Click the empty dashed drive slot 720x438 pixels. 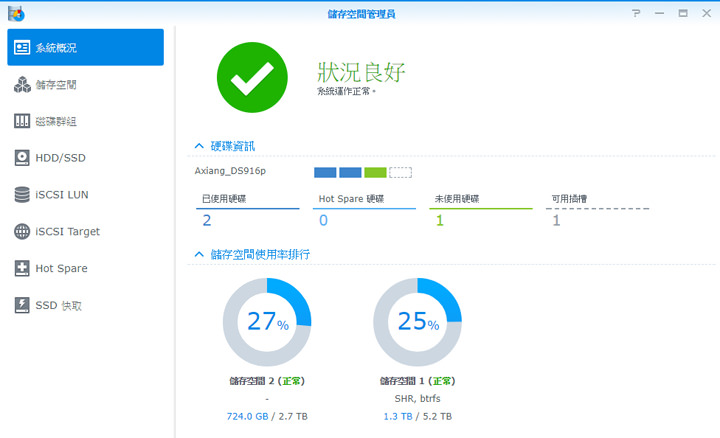pyautogui.click(x=400, y=172)
